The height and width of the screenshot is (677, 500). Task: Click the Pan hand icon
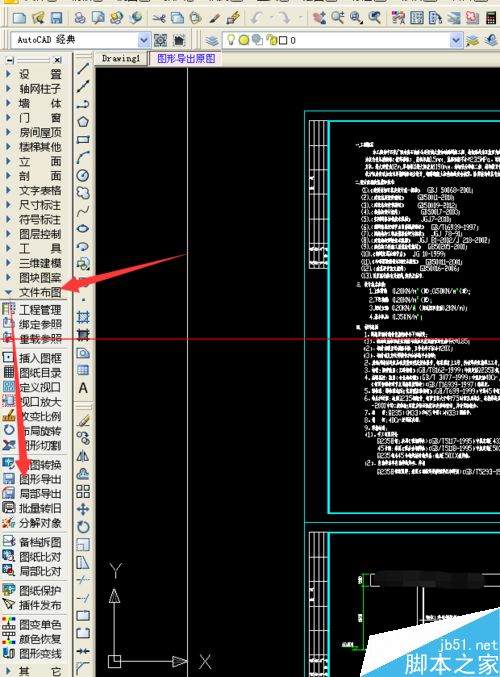pos(320,18)
